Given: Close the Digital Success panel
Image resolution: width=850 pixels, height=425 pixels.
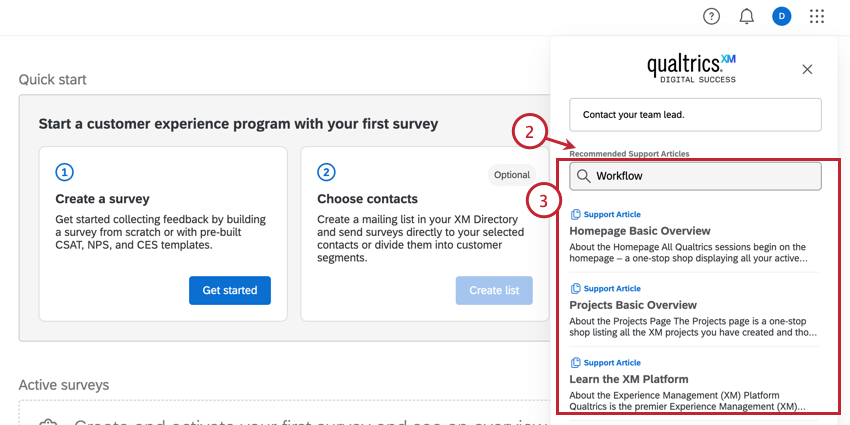Looking at the screenshot, I should [808, 69].
